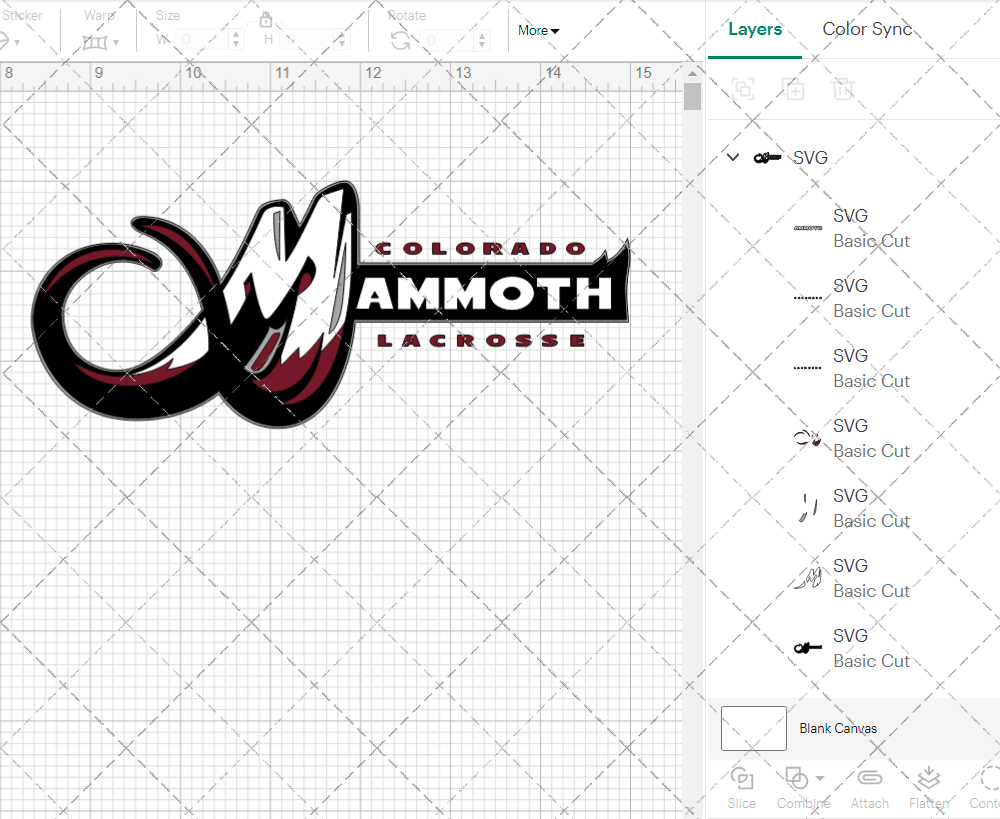
Task: Click the canvas vertical scrollbar thumb
Action: tap(692, 97)
